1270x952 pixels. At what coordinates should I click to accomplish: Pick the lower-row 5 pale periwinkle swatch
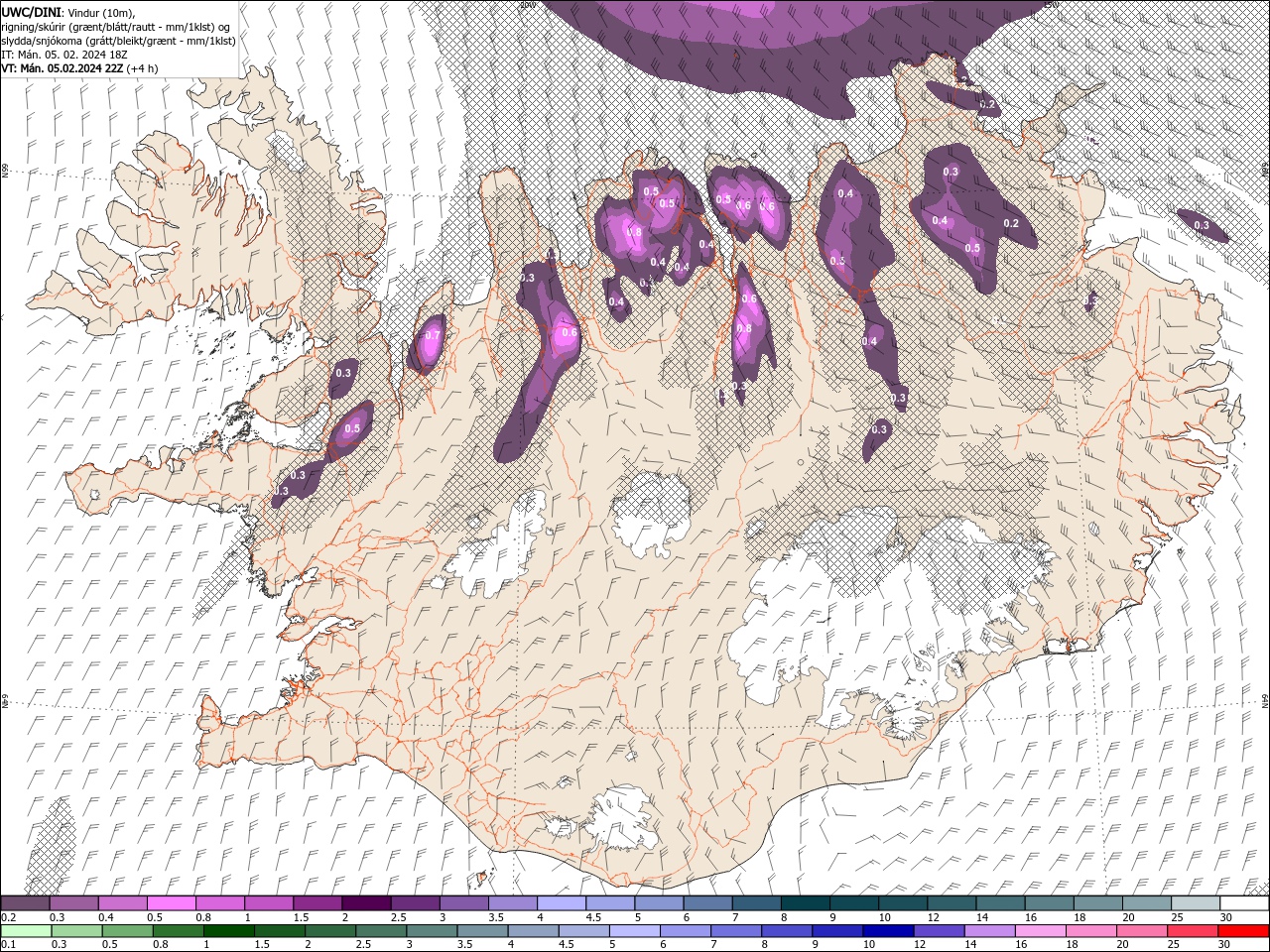(635, 931)
